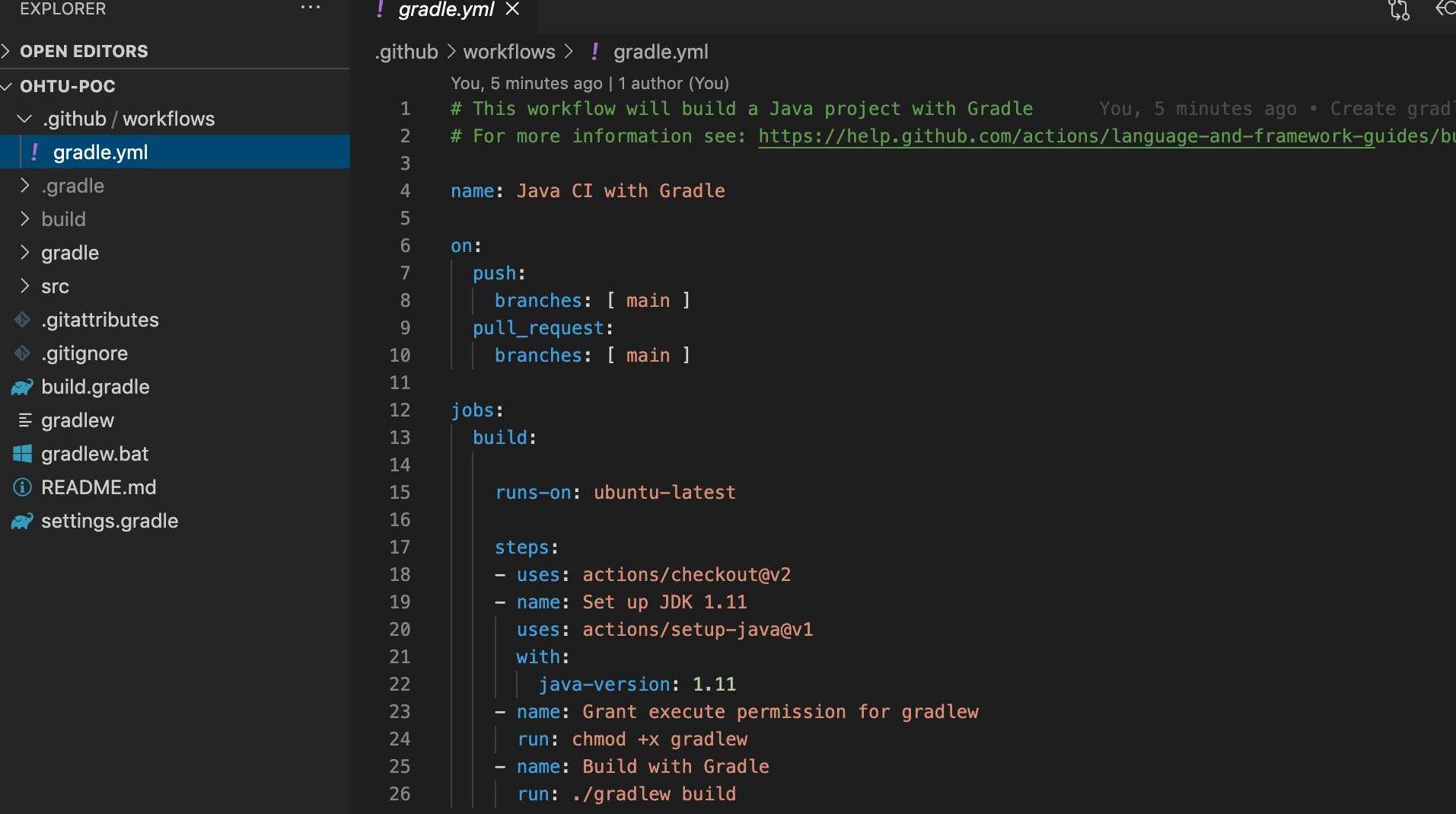Image resolution: width=1456 pixels, height=814 pixels.
Task: Click "actions/checkout@v2" on line 18
Action: coord(687,575)
